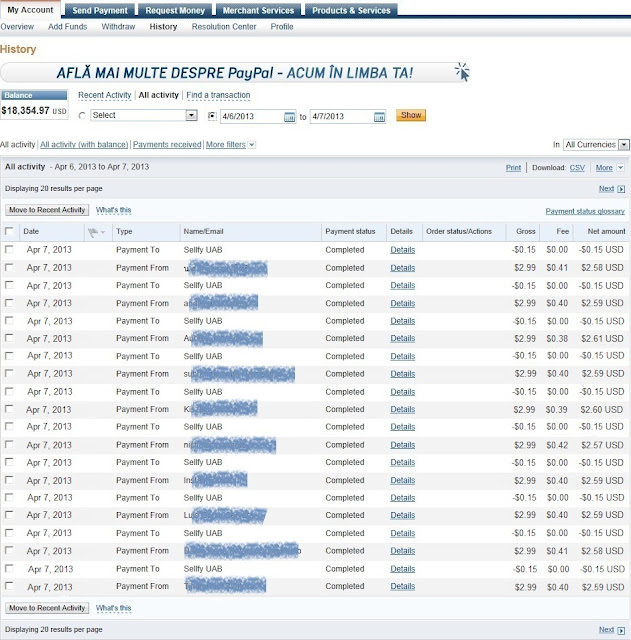Viewport: 631px width, 640px height.
Task: Click the Payments received filter link
Action: pyautogui.click(x=167, y=144)
